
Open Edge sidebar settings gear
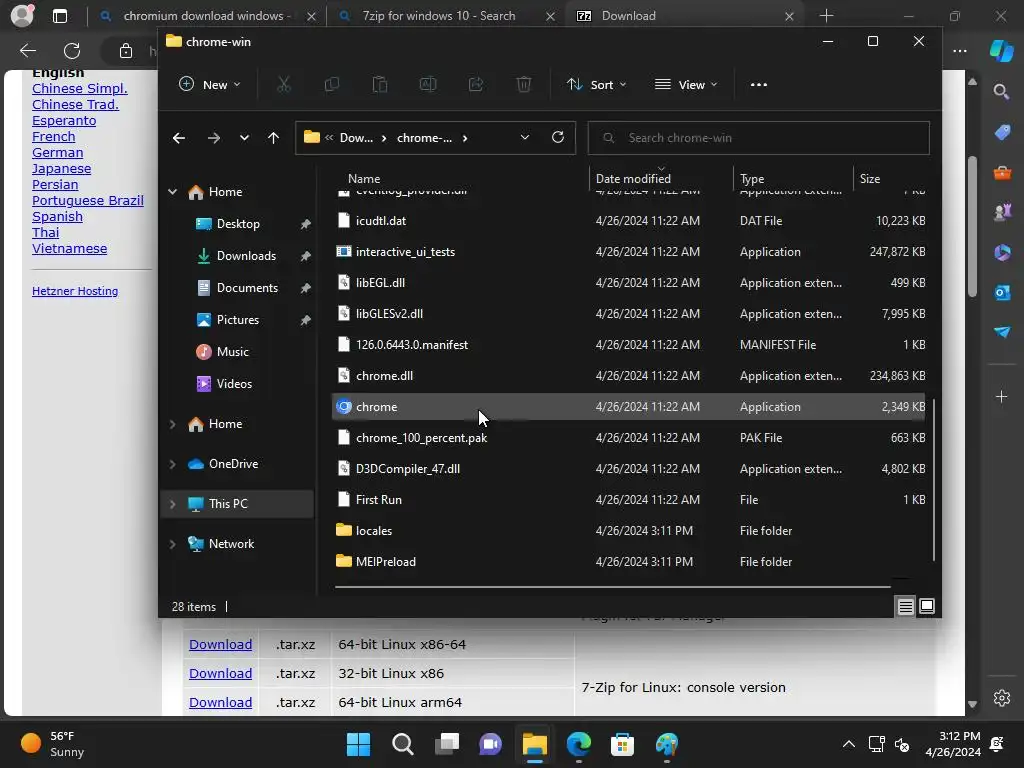[1002, 697]
